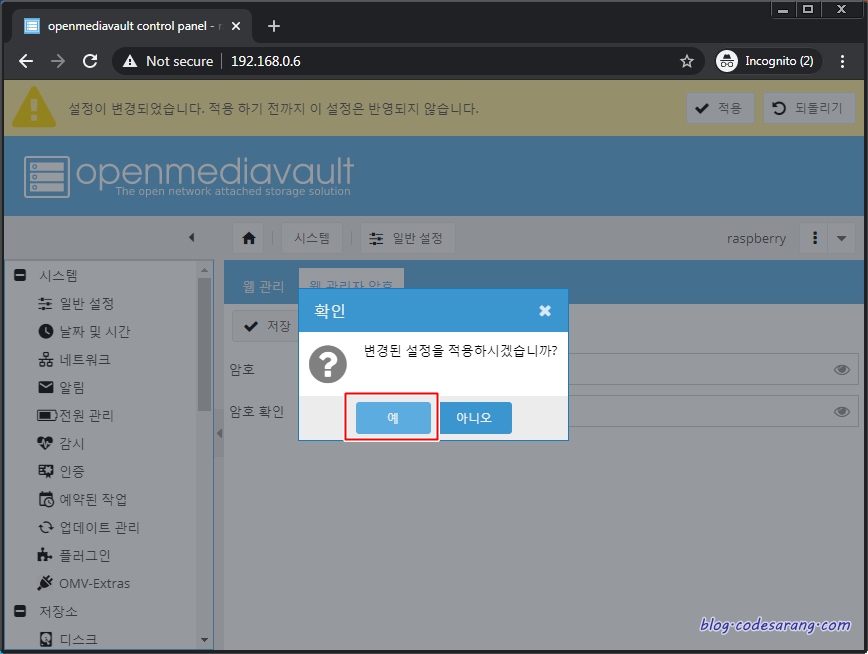Open 플러그인 plugins in sidebar
The image size is (868, 654).
[74, 555]
